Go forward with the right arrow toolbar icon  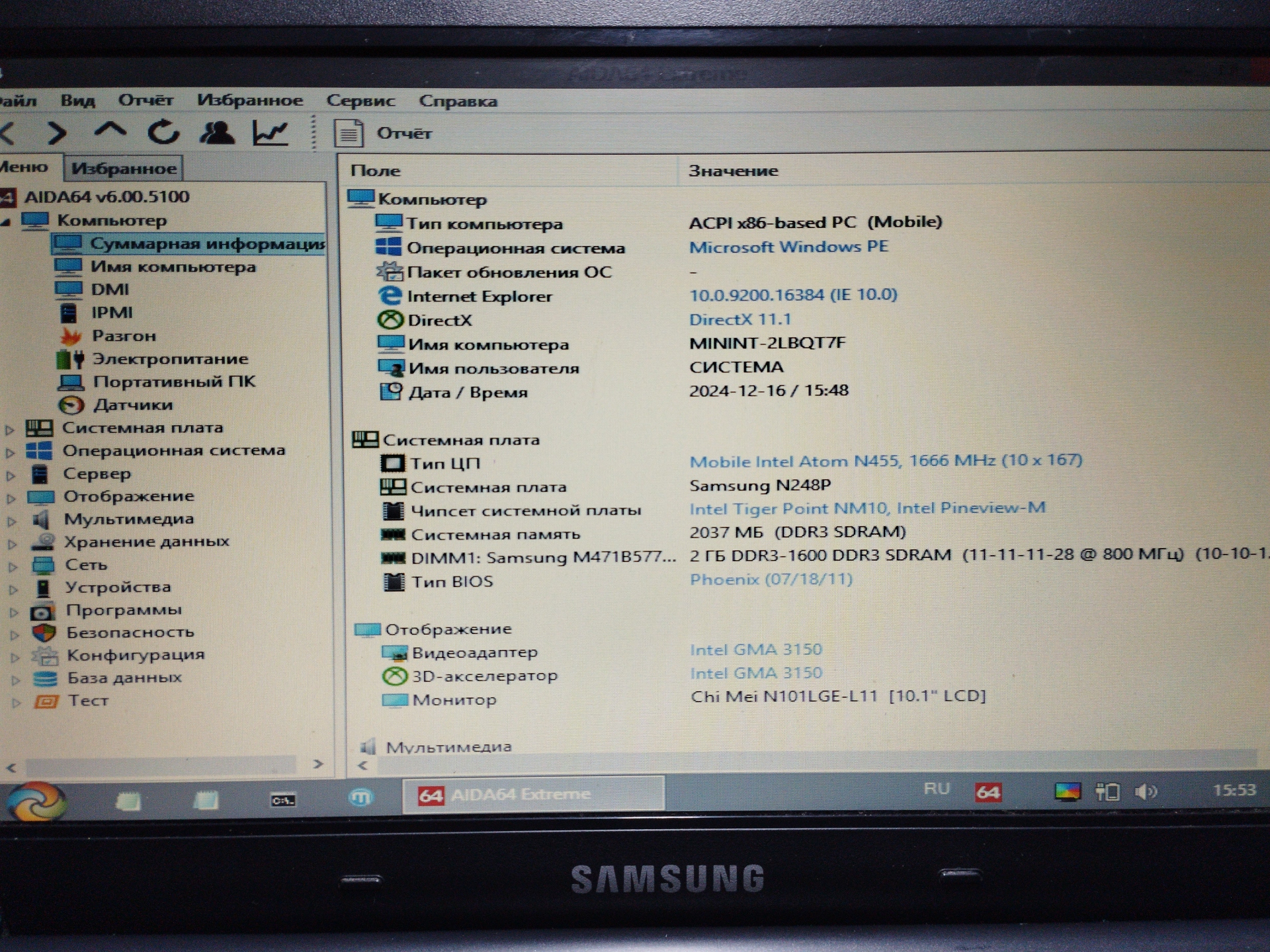(x=58, y=133)
